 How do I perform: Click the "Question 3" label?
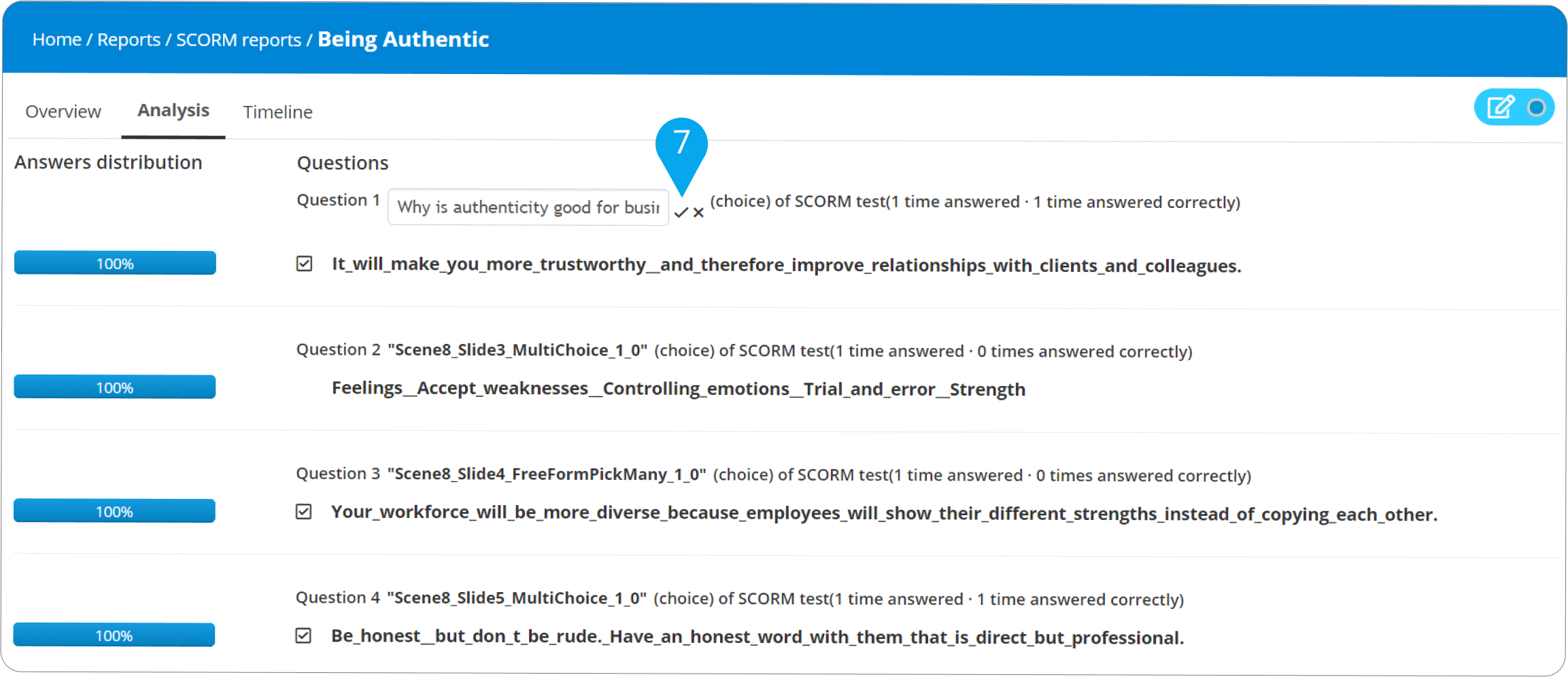(x=338, y=473)
